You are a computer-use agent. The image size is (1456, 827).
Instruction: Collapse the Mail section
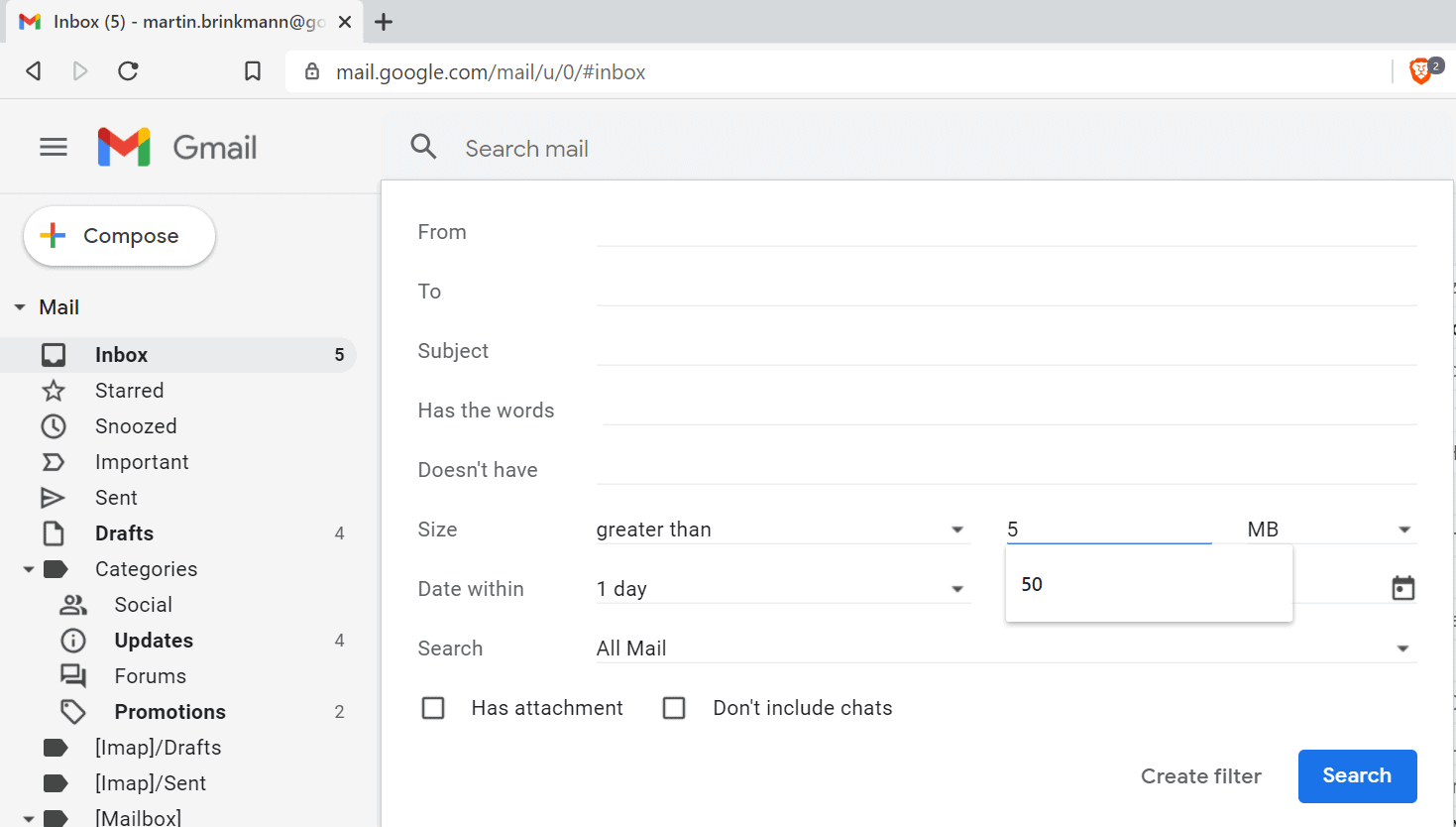(x=20, y=307)
